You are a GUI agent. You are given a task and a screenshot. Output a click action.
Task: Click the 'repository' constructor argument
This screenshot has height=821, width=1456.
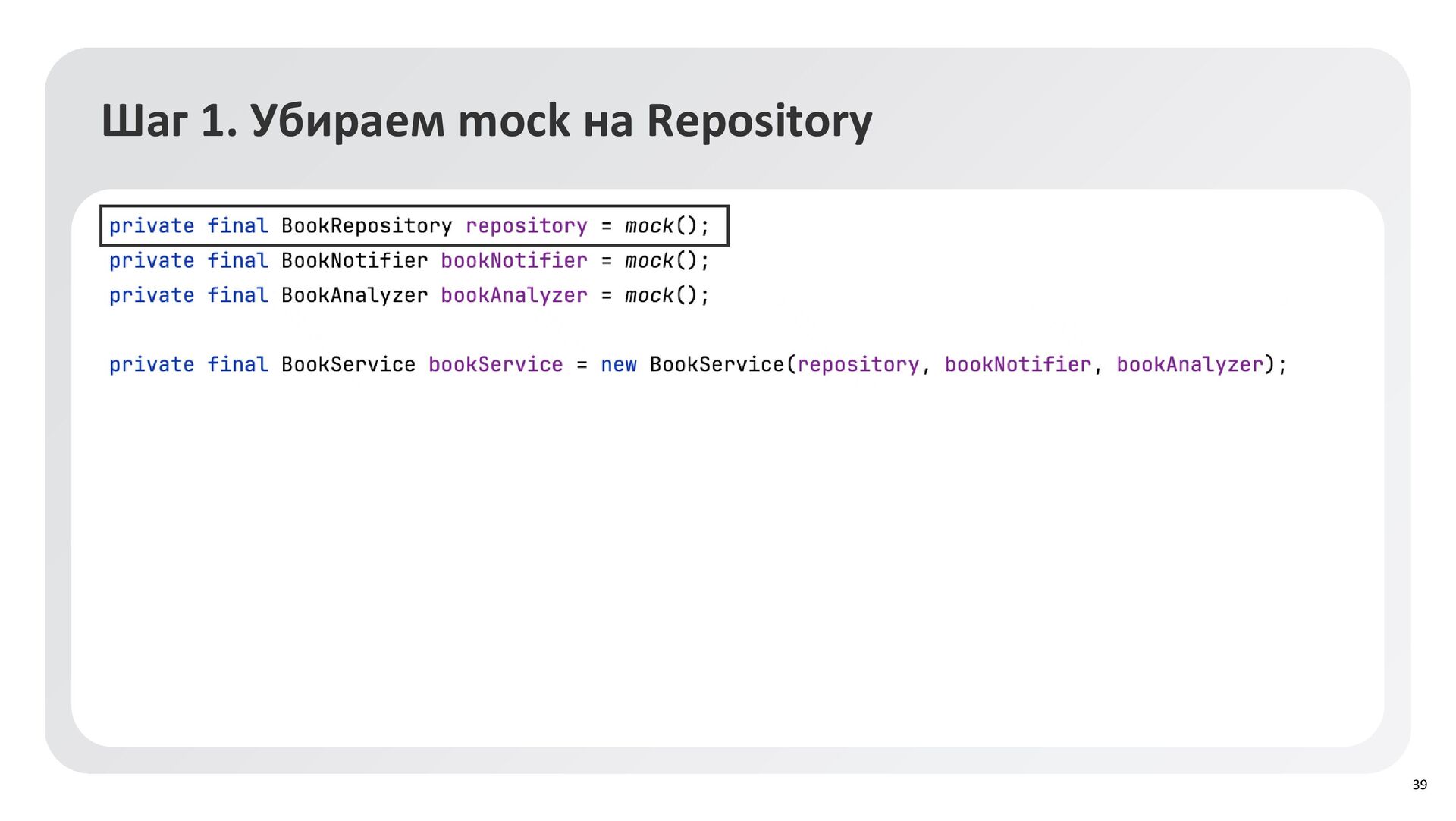858,365
